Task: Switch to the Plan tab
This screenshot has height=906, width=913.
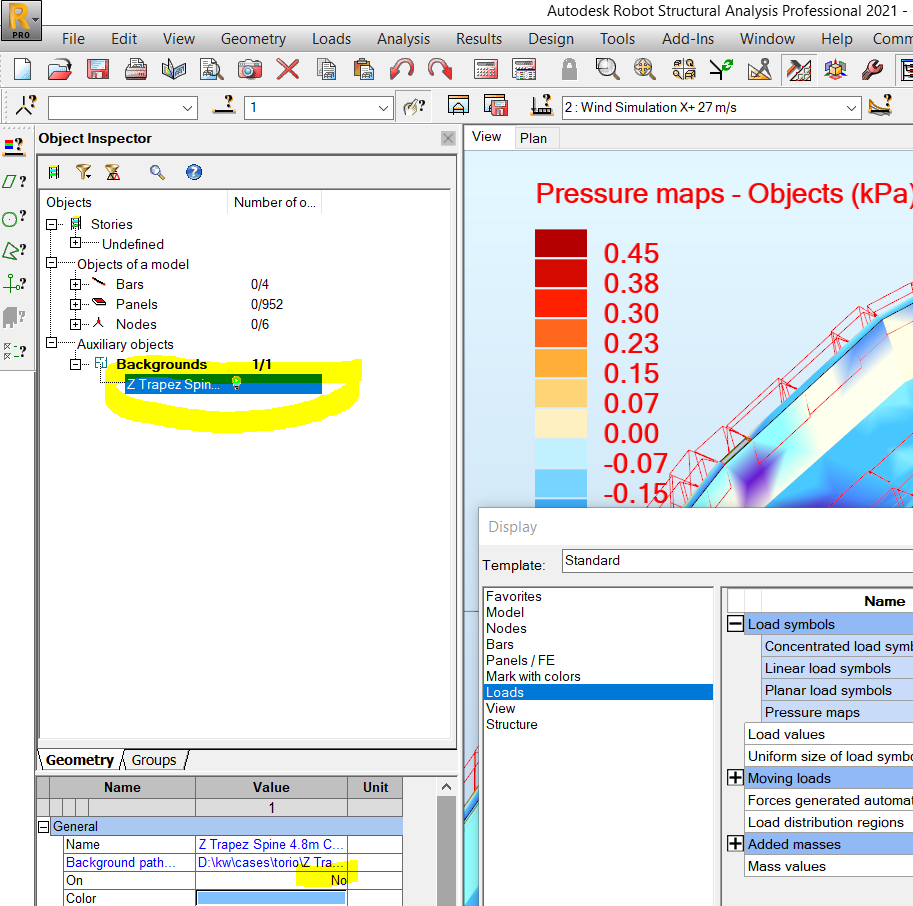Action: pyautogui.click(x=535, y=137)
